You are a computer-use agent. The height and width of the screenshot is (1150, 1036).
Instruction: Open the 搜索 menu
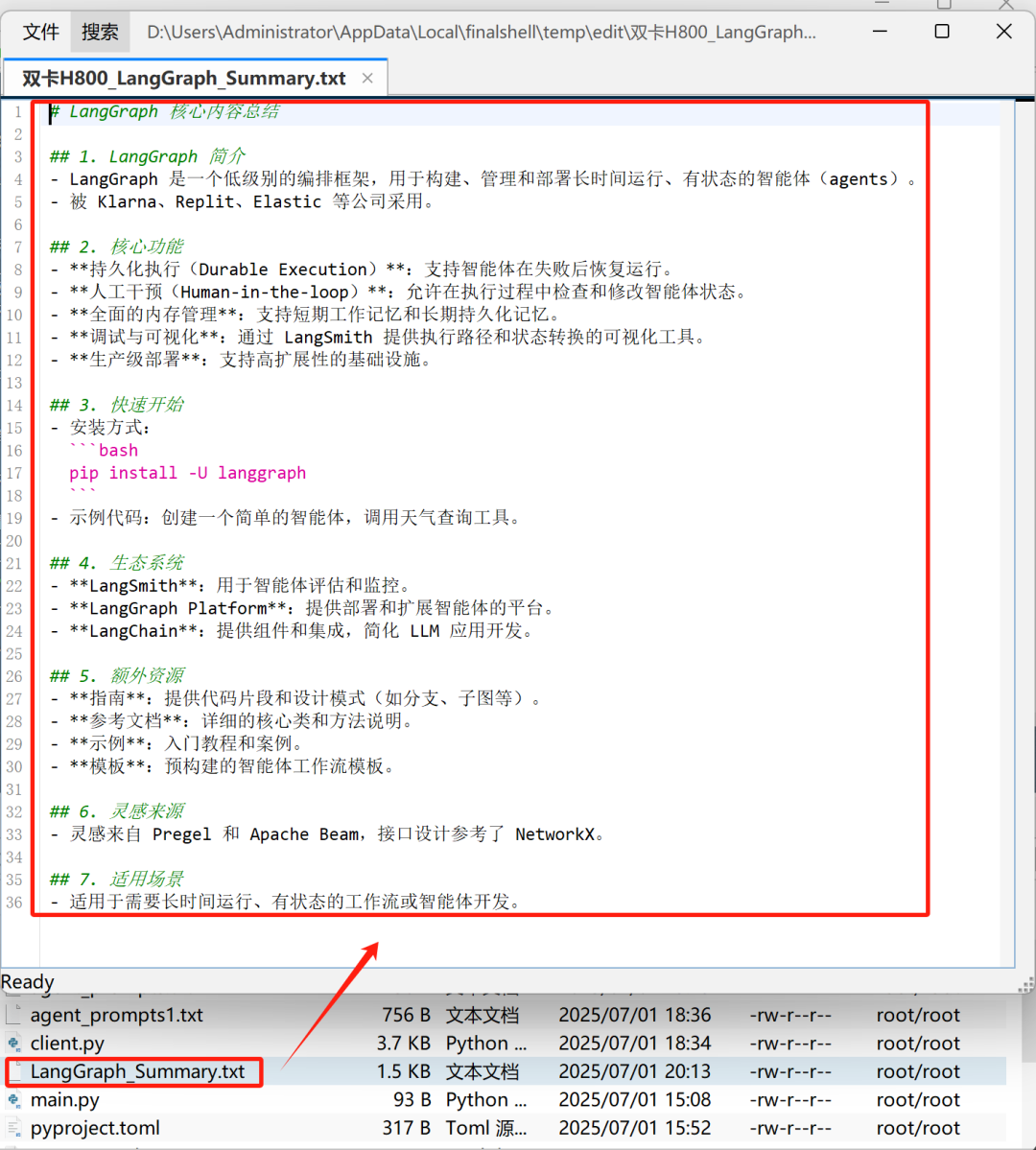click(x=100, y=33)
